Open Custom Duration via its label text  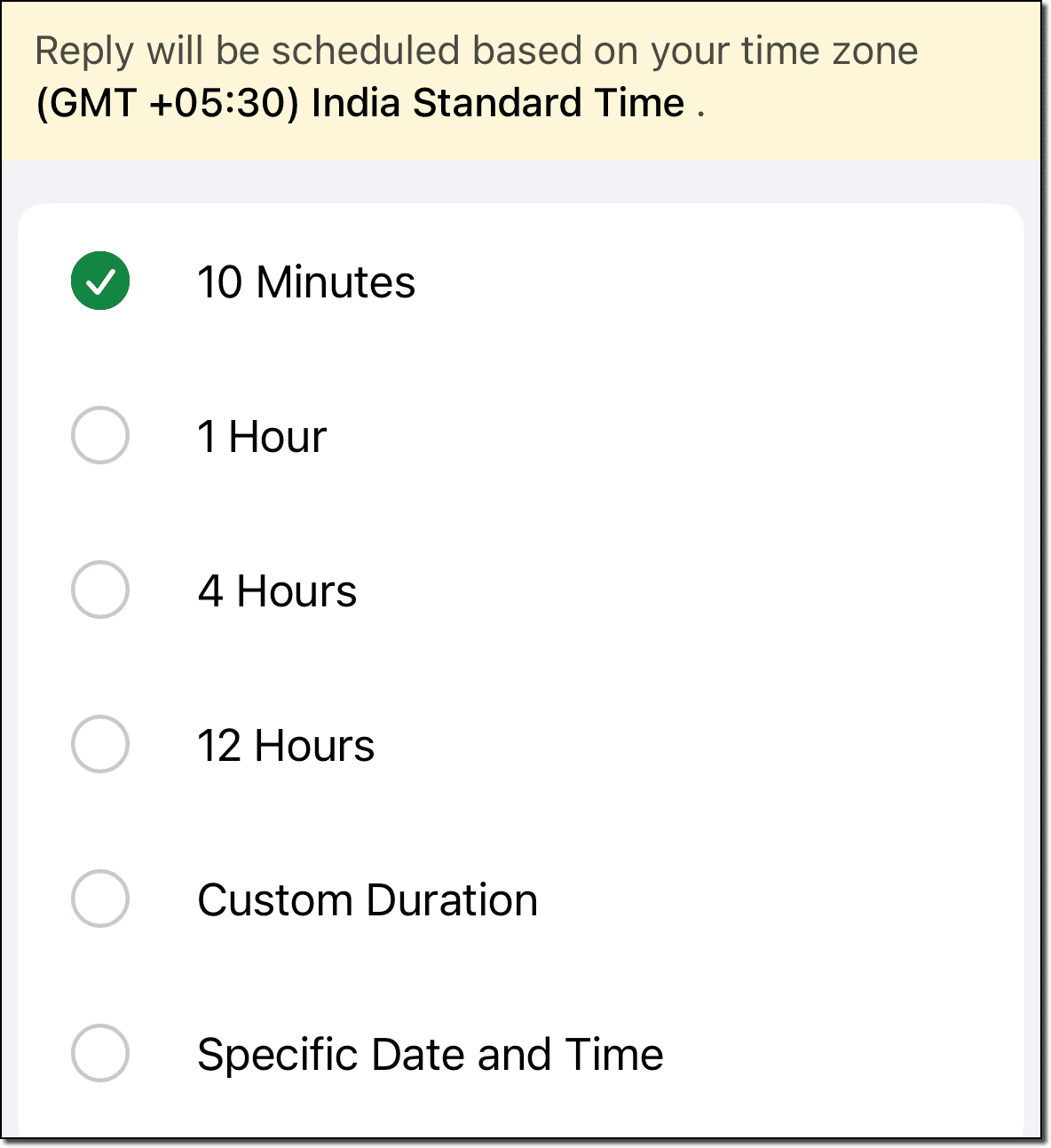tap(367, 900)
